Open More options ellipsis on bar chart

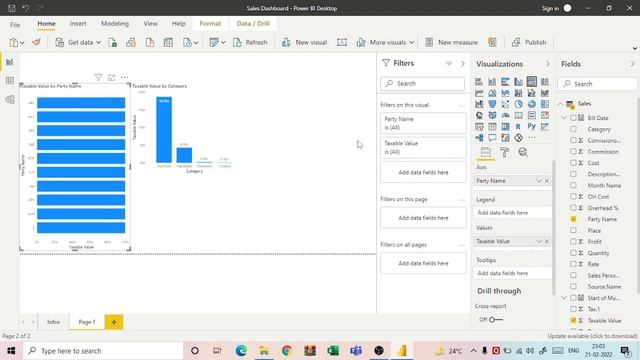pyautogui.click(x=124, y=77)
